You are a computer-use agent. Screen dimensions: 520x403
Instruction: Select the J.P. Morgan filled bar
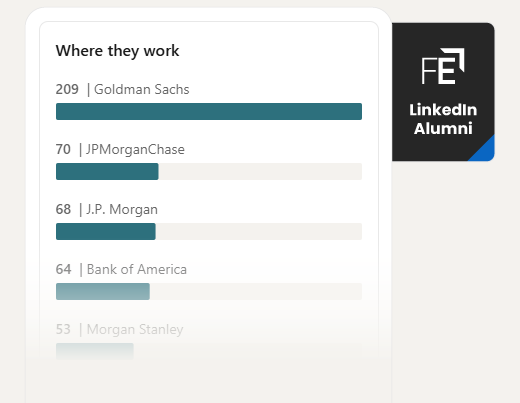tap(106, 231)
